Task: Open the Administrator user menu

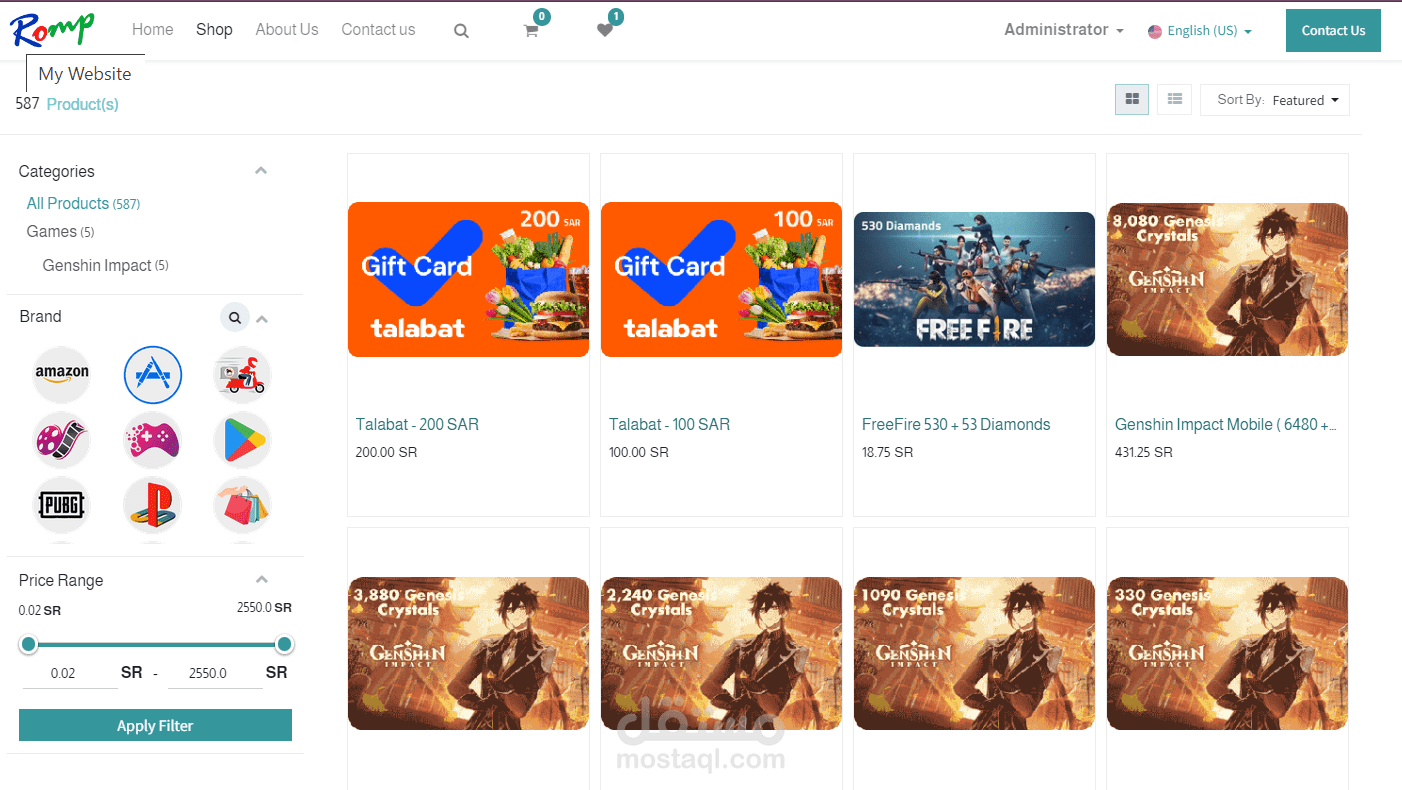Action: (1063, 30)
